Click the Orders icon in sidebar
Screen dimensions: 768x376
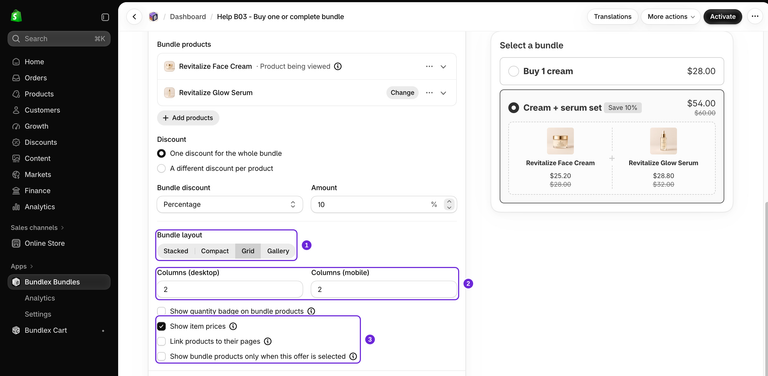[x=16, y=78]
